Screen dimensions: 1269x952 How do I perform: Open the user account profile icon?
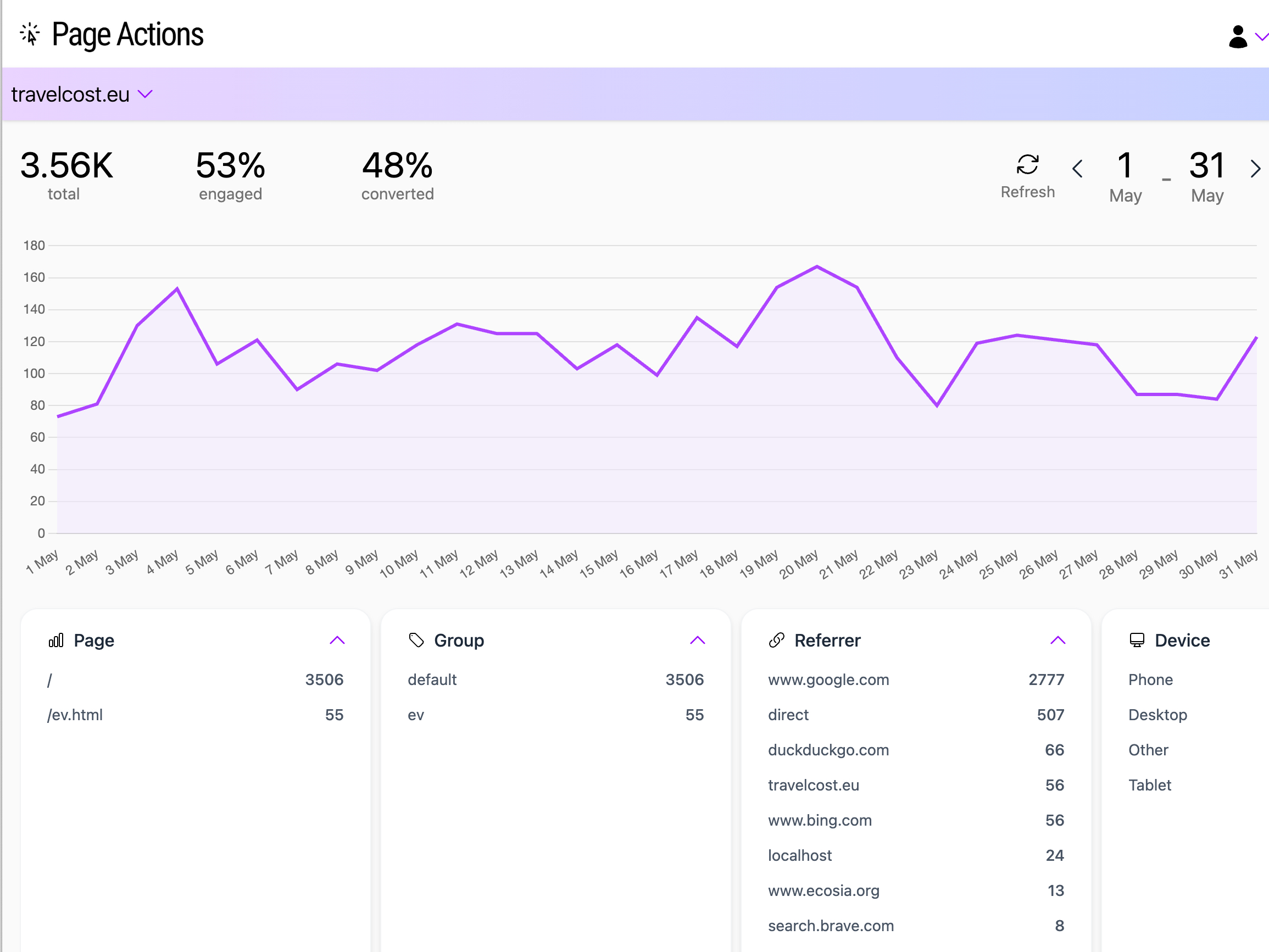coord(1238,37)
